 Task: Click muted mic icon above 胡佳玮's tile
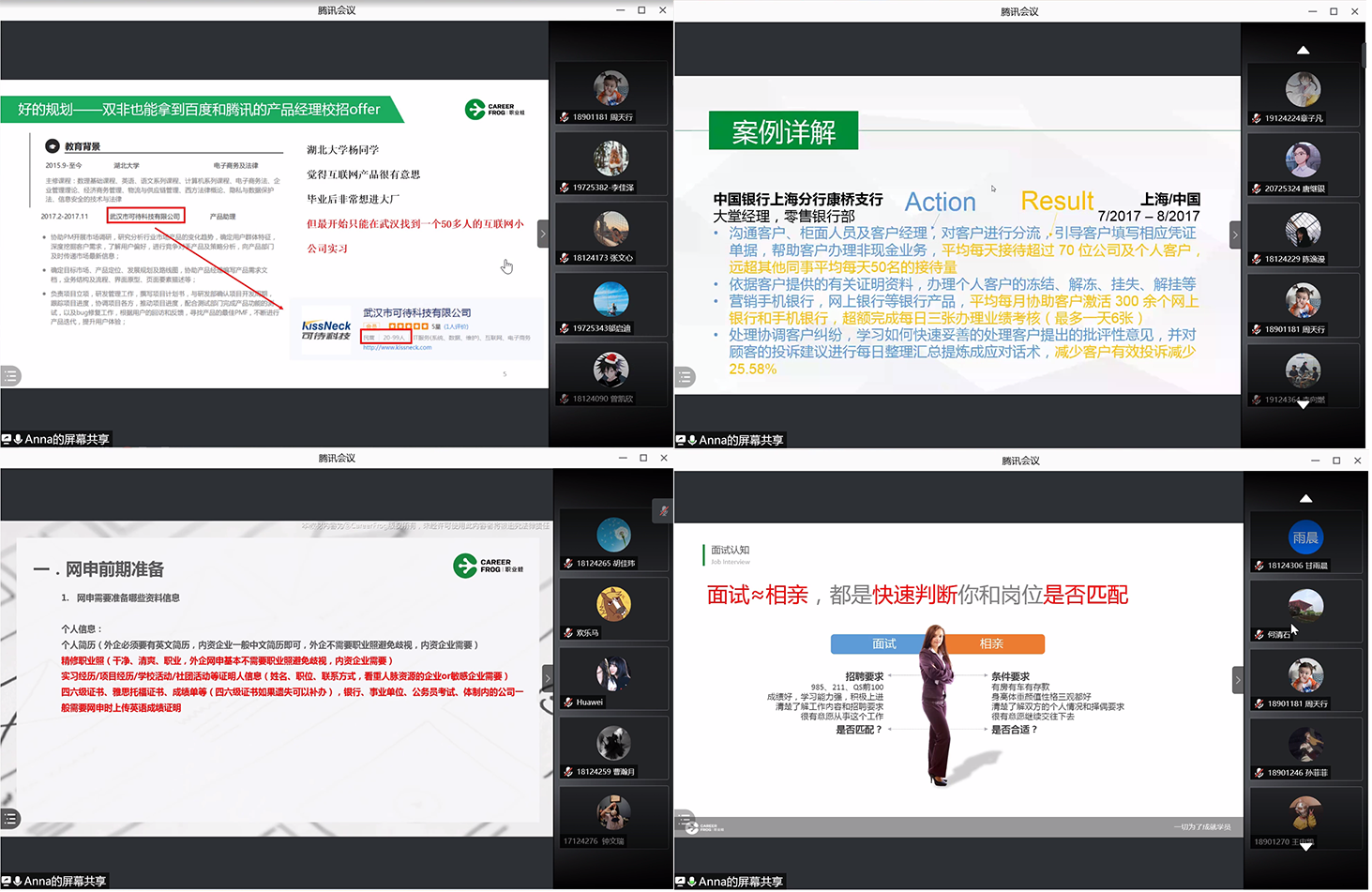[x=663, y=511]
